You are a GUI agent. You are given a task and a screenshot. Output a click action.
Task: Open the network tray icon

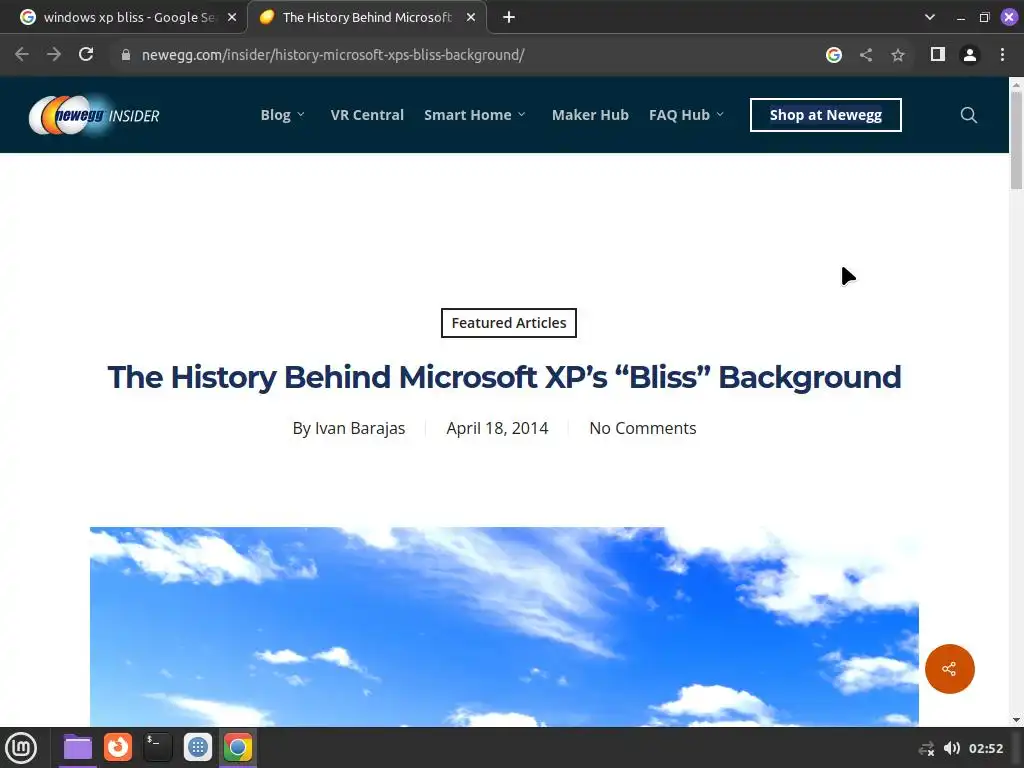(926, 748)
